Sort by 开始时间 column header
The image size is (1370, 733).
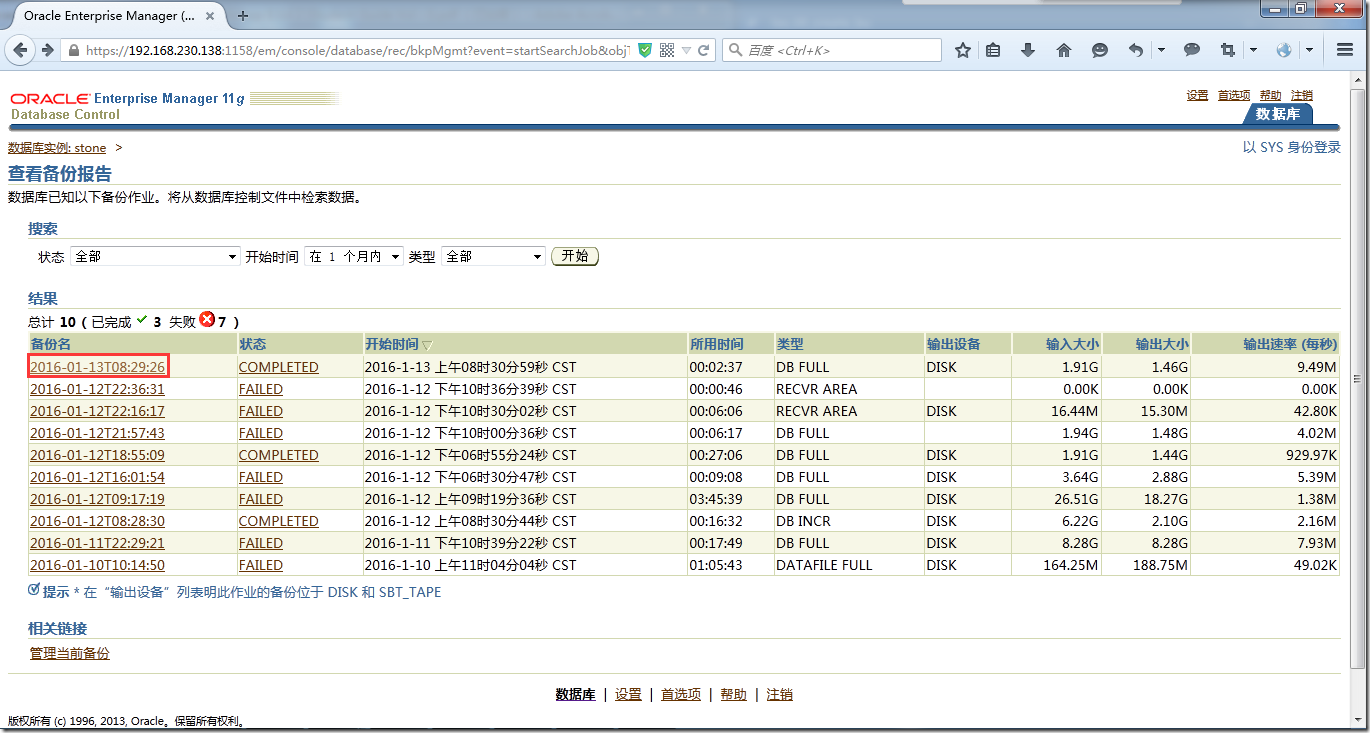click(392, 344)
